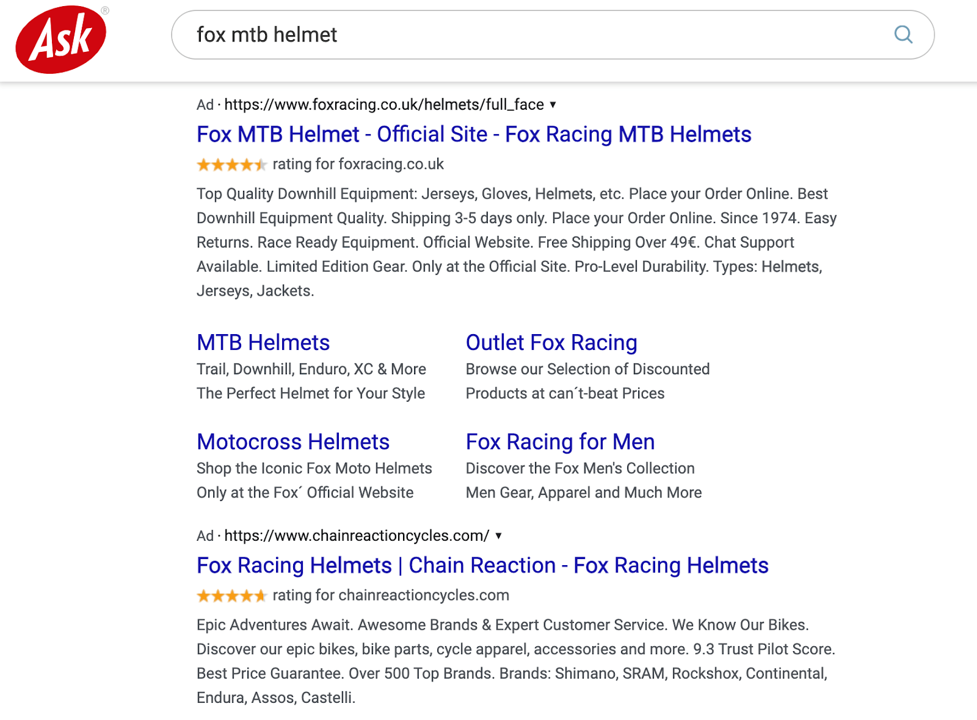The height and width of the screenshot is (720, 977).
Task: Click the Ad label above the Fox MTB Helmet result
Action: [x=205, y=105]
